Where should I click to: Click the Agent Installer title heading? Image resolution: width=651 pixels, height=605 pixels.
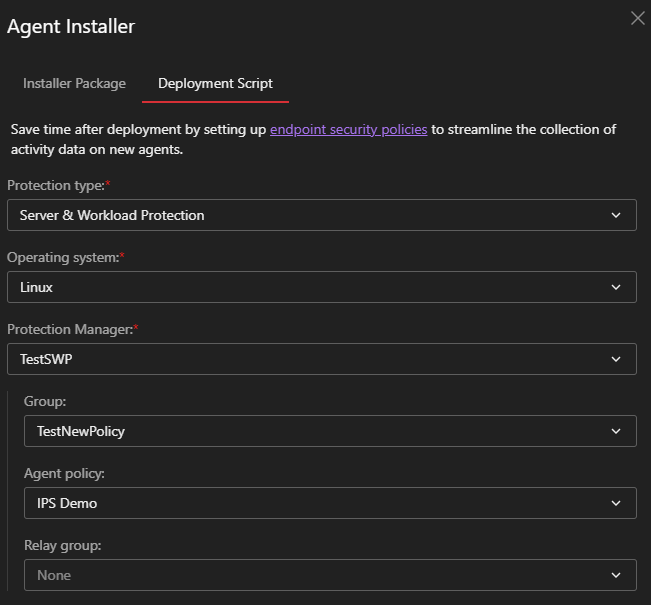(71, 27)
